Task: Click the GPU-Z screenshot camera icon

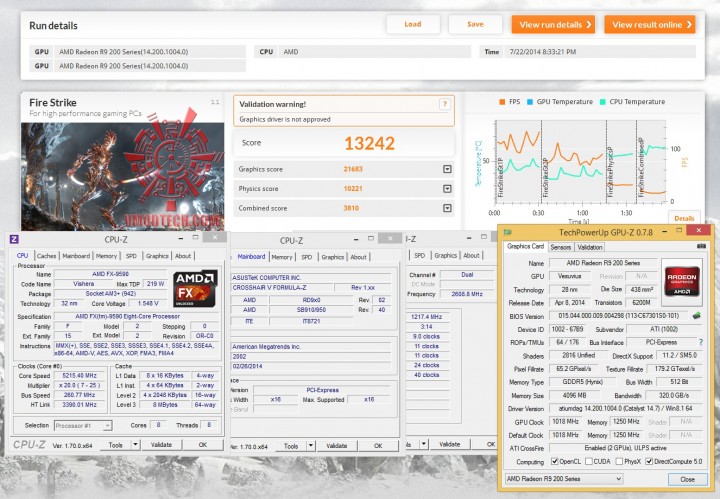Action: 701,247
